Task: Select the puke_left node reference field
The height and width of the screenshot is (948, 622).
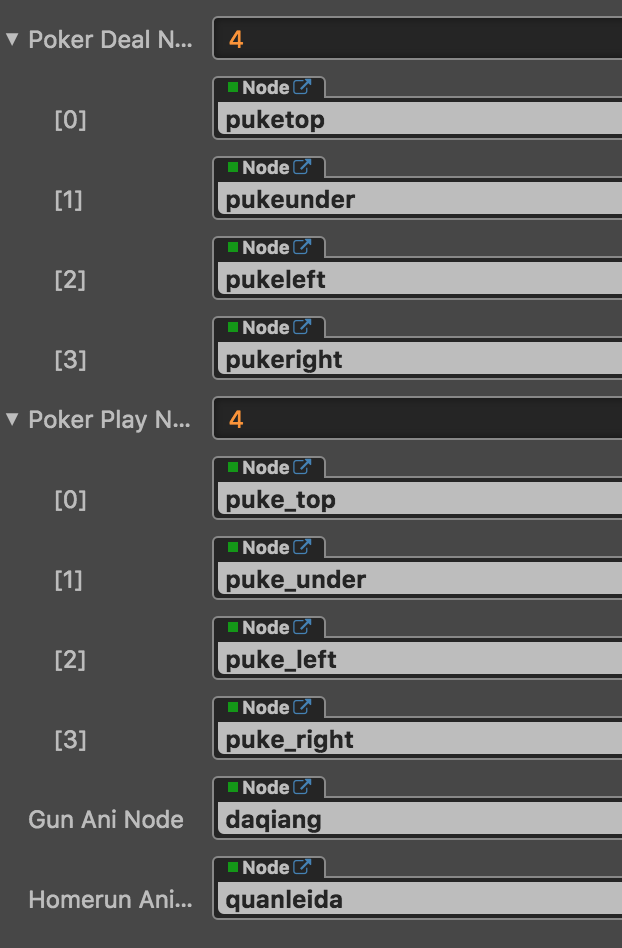Action: [420, 660]
